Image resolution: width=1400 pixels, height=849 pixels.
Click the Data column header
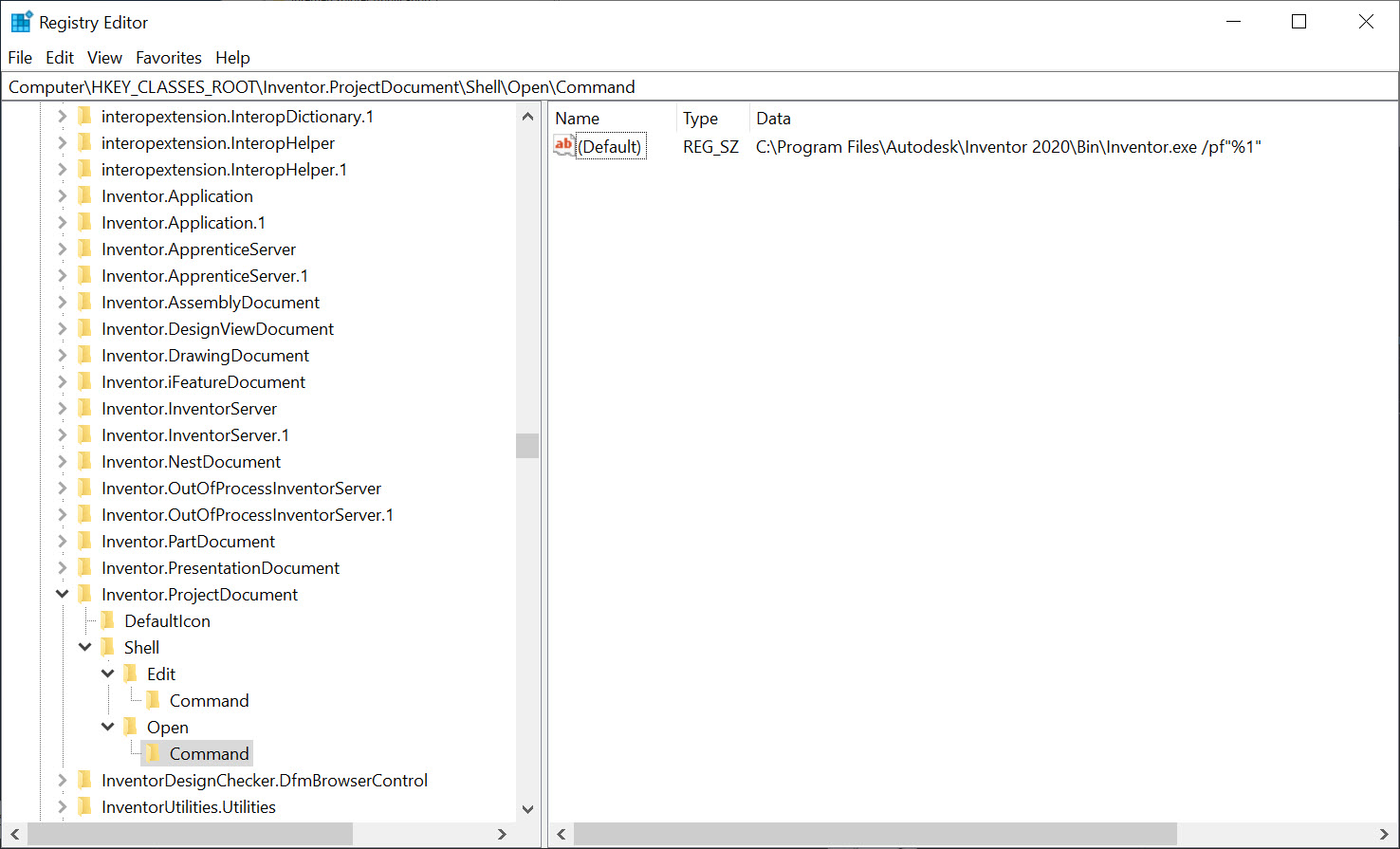coord(773,118)
